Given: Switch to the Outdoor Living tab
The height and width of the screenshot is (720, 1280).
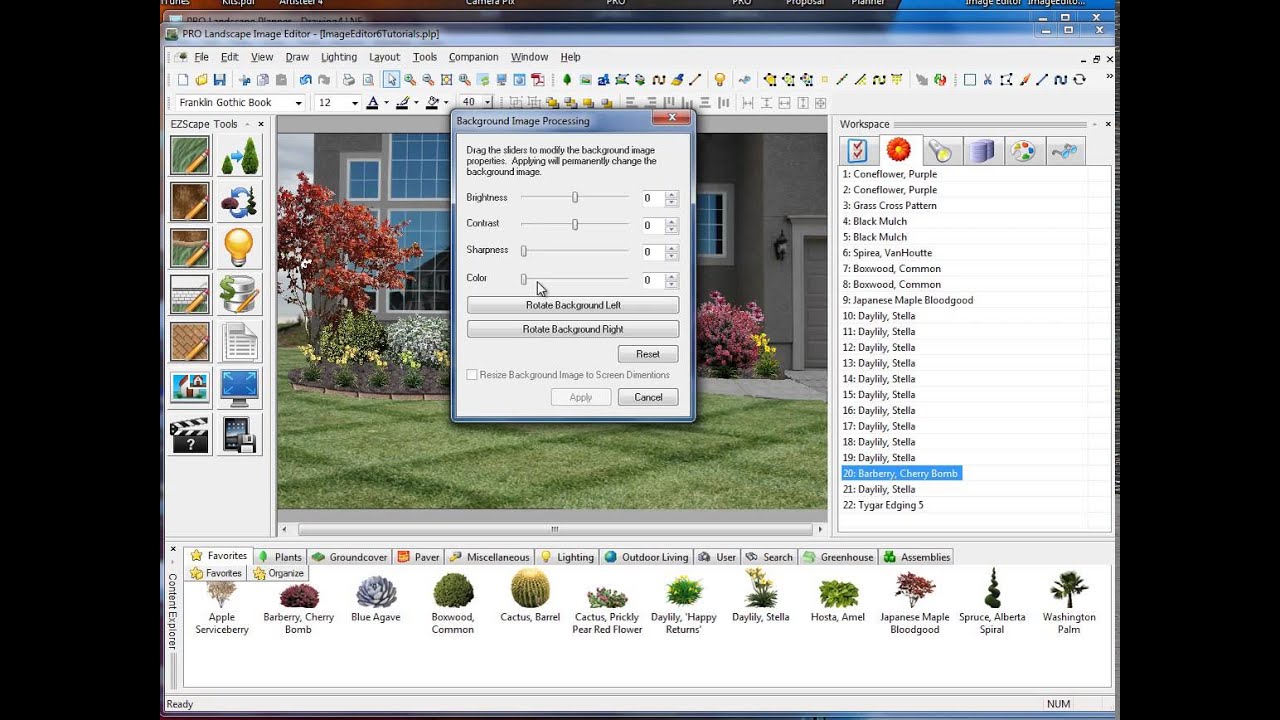Looking at the screenshot, I should (x=646, y=557).
